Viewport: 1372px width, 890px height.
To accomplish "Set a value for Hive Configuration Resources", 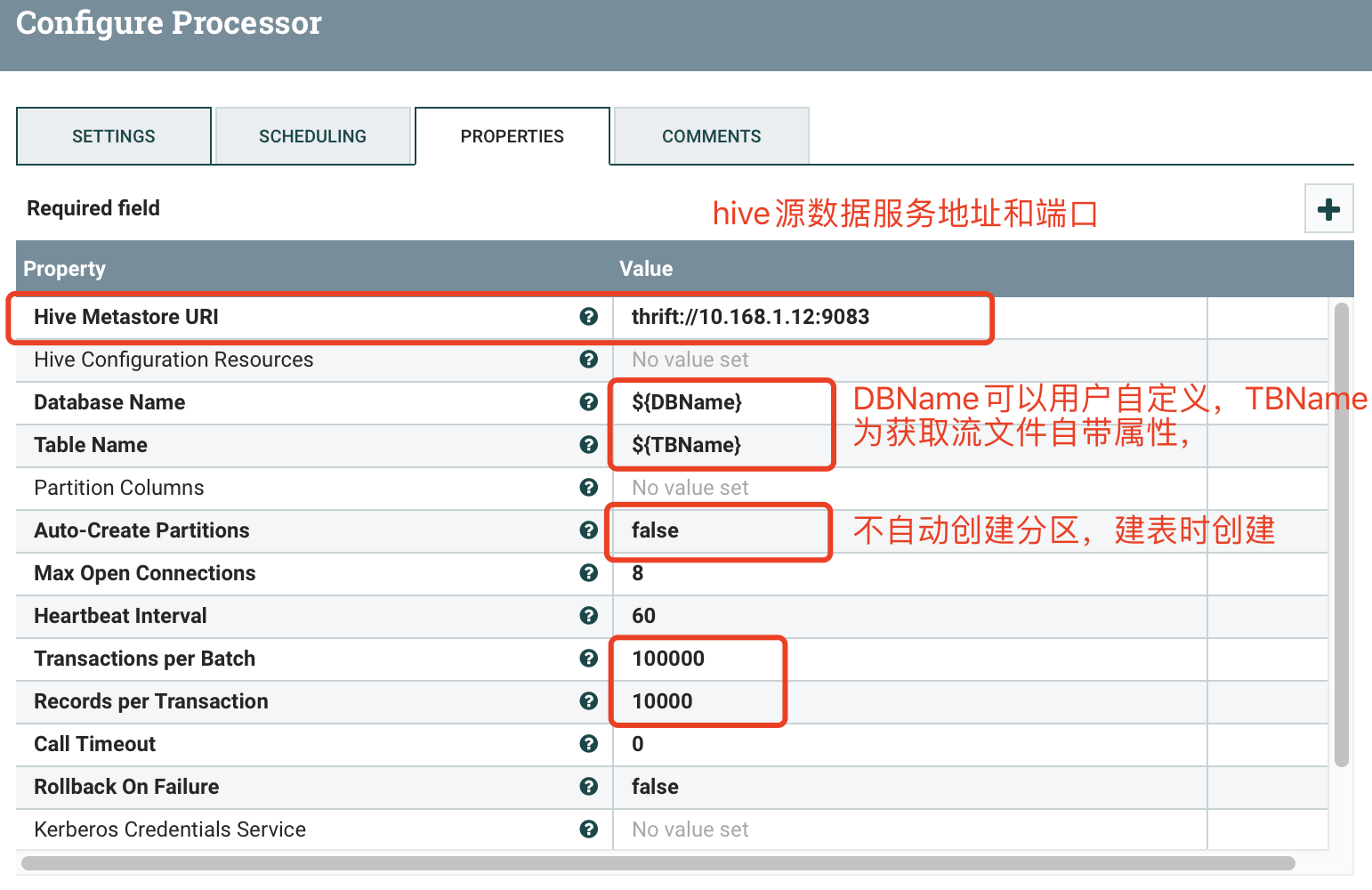I will coord(909,360).
